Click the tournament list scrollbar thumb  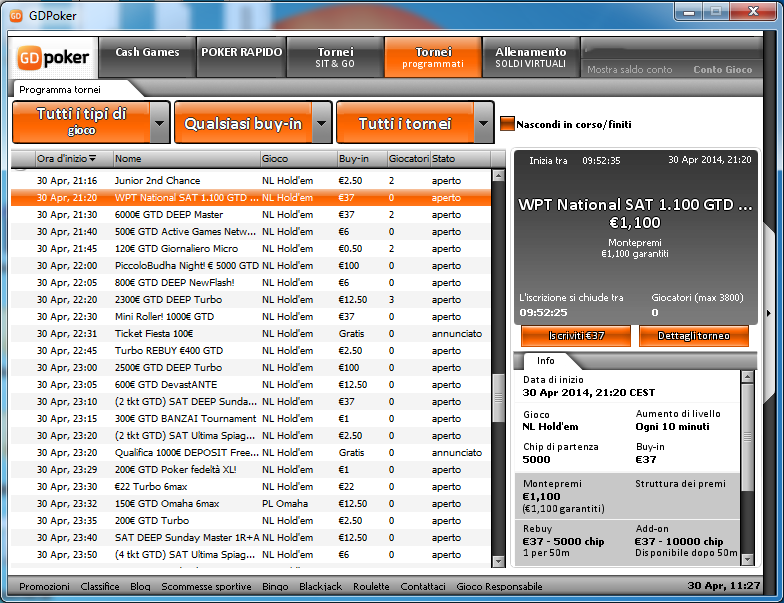click(498, 398)
